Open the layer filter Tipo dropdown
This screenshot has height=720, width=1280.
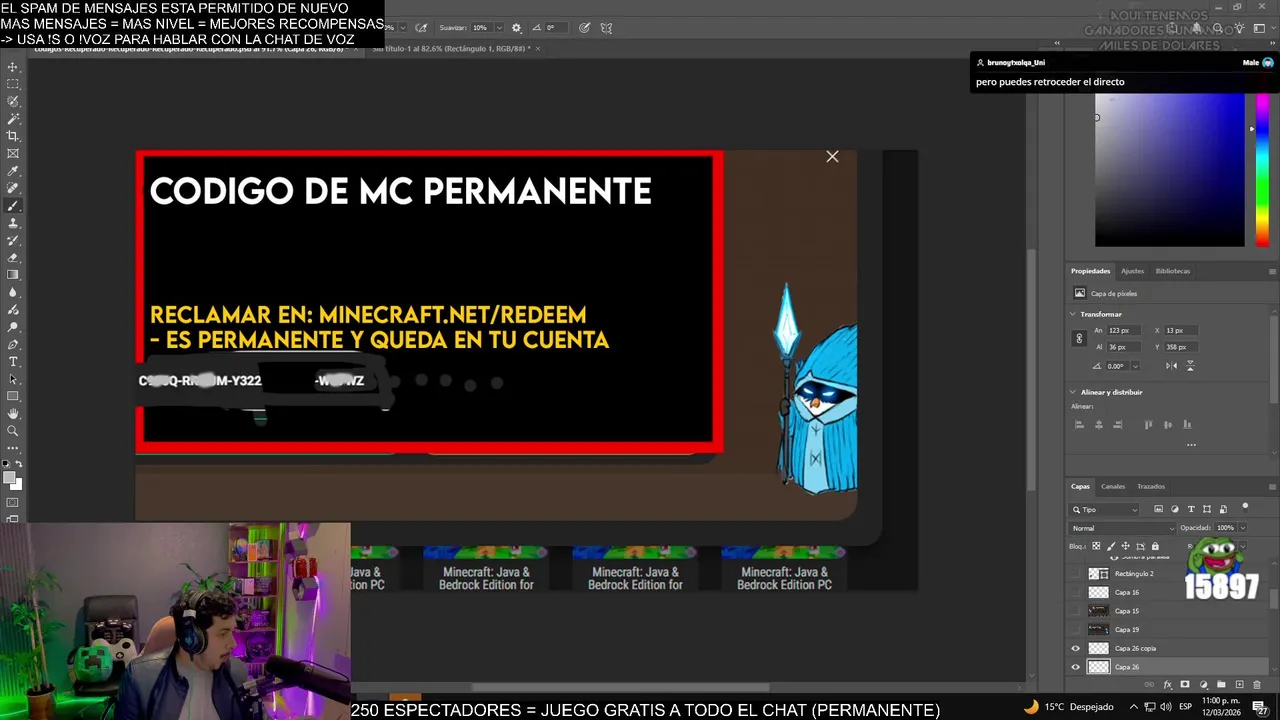tap(1103, 510)
